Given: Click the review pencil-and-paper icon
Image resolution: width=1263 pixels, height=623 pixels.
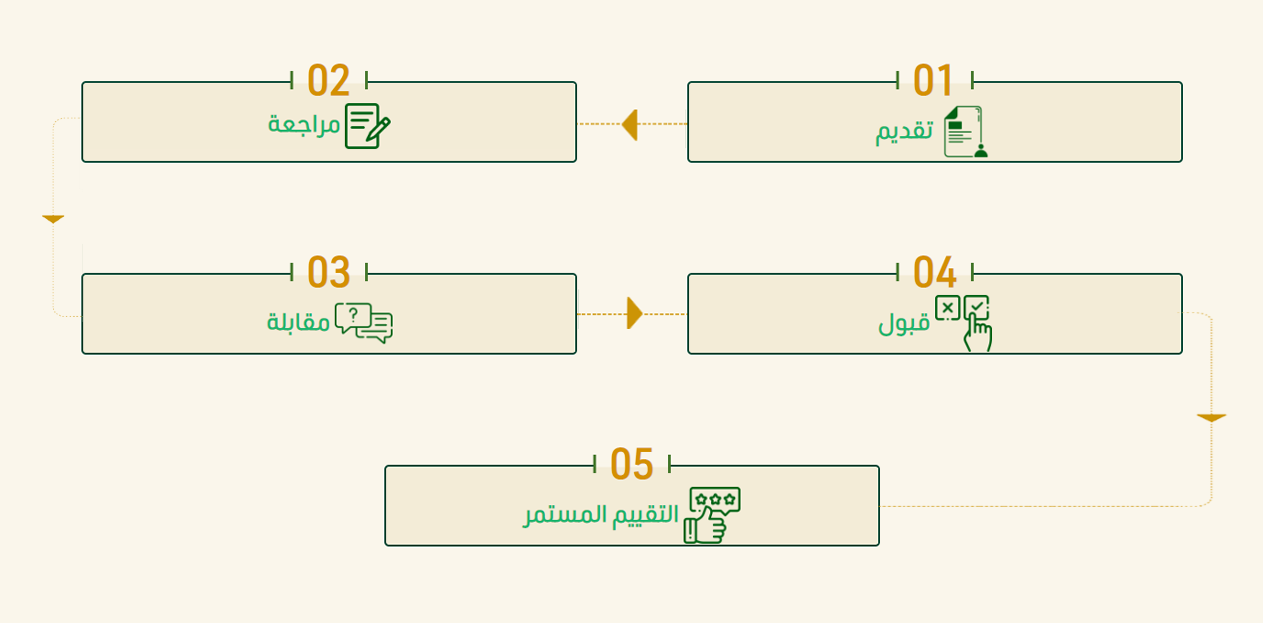Looking at the screenshot, I should [367, 126].
